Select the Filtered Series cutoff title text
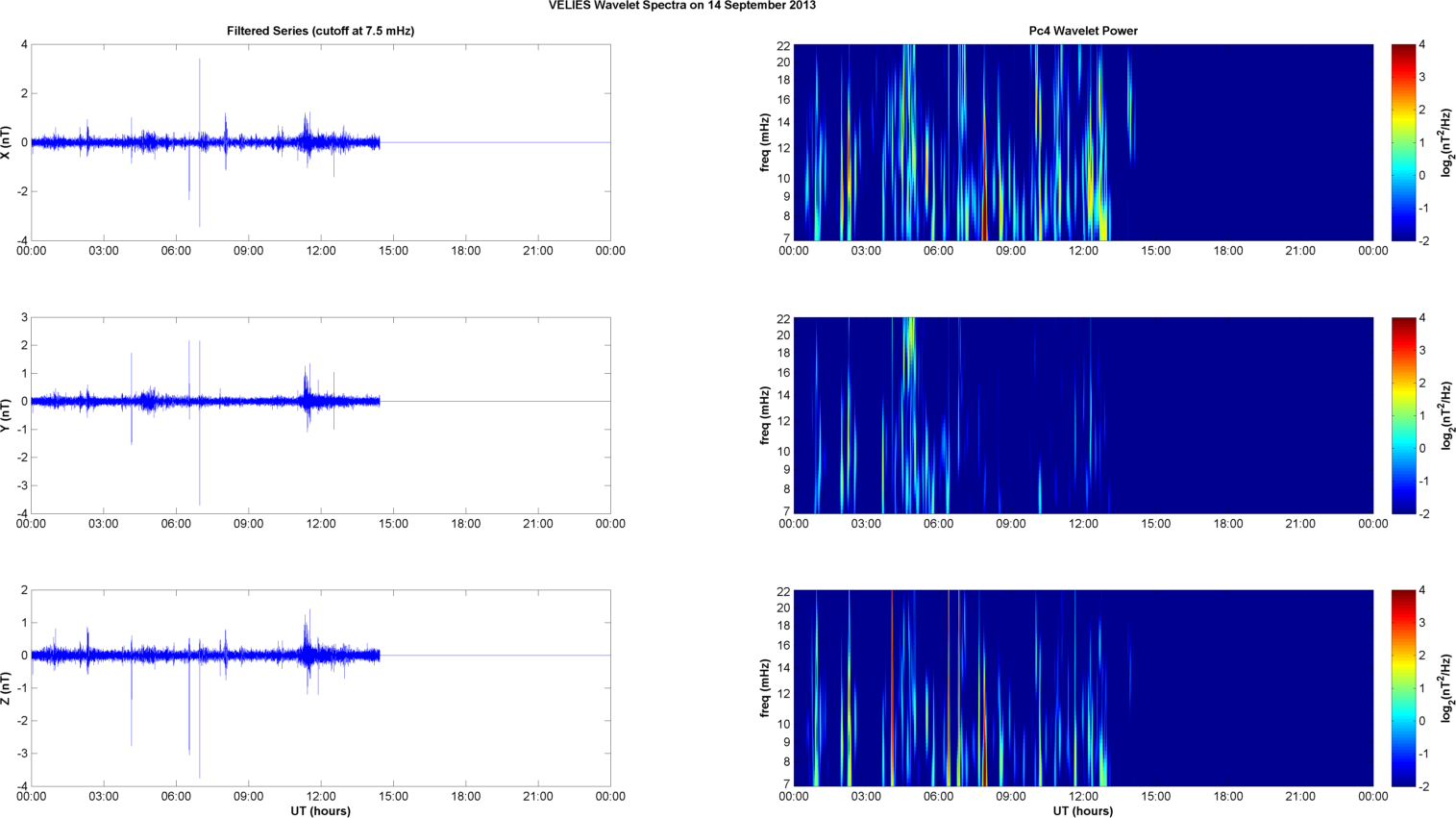 [x=320, y=31]
